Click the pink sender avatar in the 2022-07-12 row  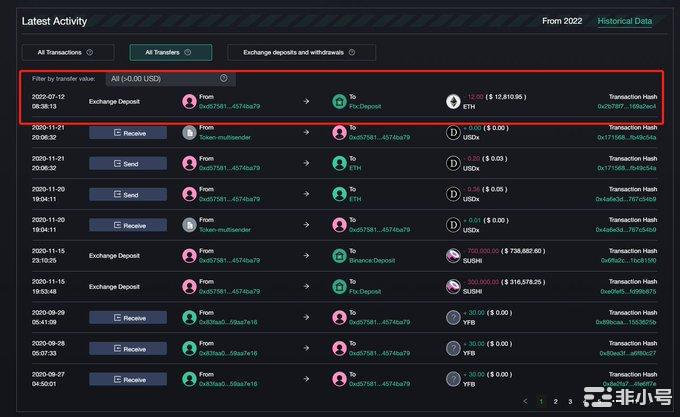(189, 101)
